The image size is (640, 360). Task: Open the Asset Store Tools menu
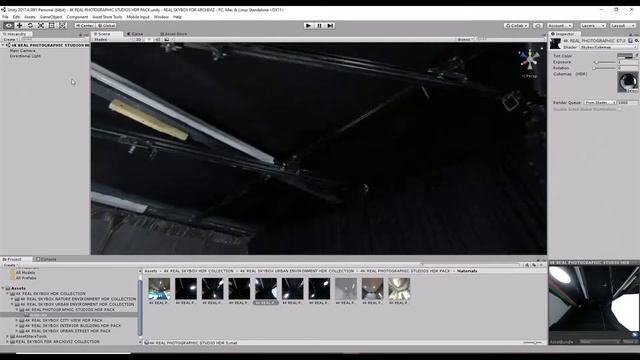pyautogui.click(x=107, y=17)
